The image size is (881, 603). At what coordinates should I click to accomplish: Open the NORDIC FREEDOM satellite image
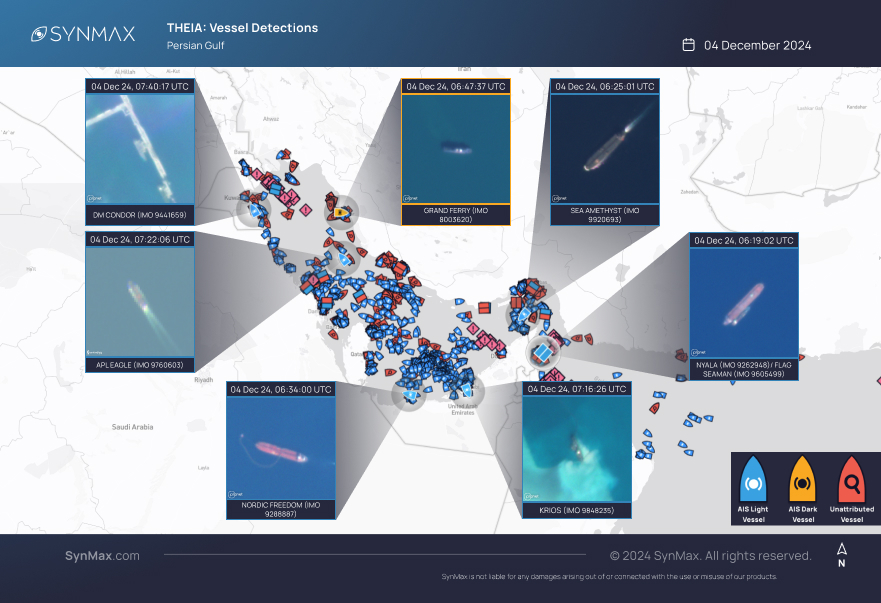281,448
